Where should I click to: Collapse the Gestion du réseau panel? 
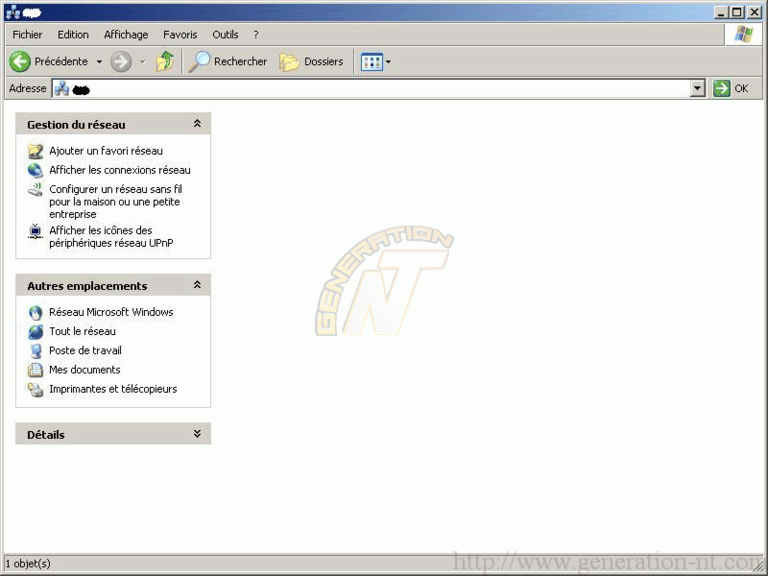tap(197, 123)
